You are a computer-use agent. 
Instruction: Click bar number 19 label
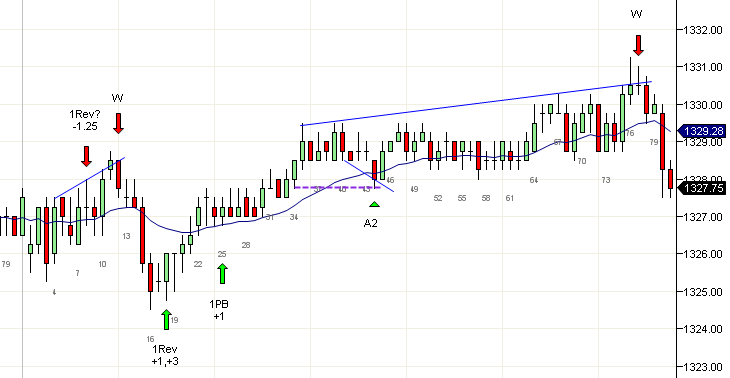coord(174,320)
